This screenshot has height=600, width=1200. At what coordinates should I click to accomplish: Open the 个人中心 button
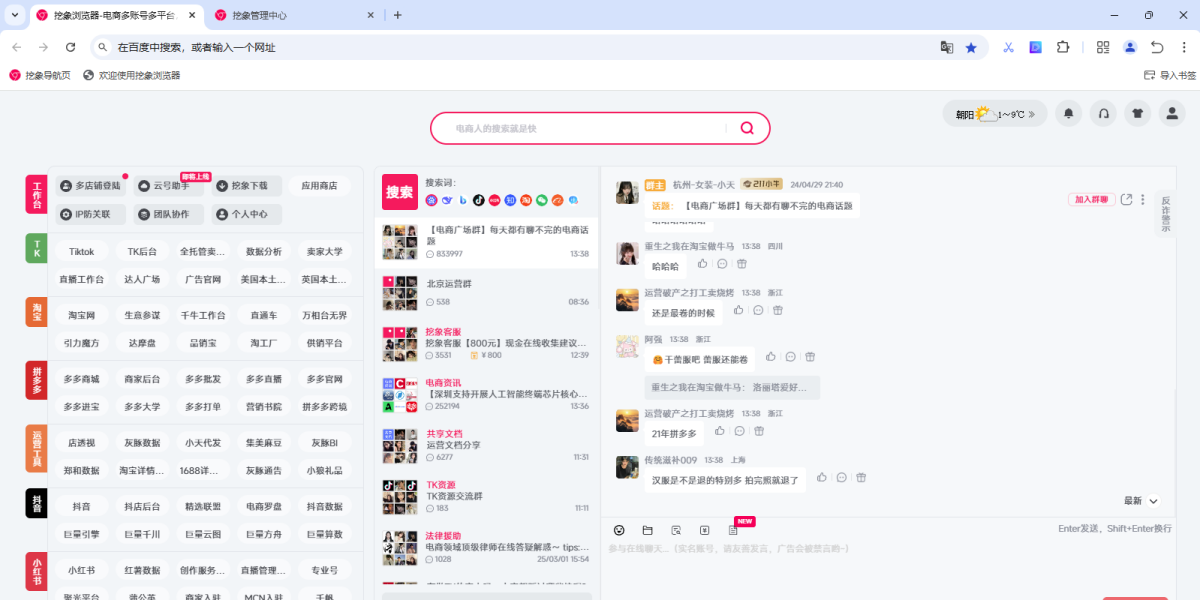click(x=247, y=214)
